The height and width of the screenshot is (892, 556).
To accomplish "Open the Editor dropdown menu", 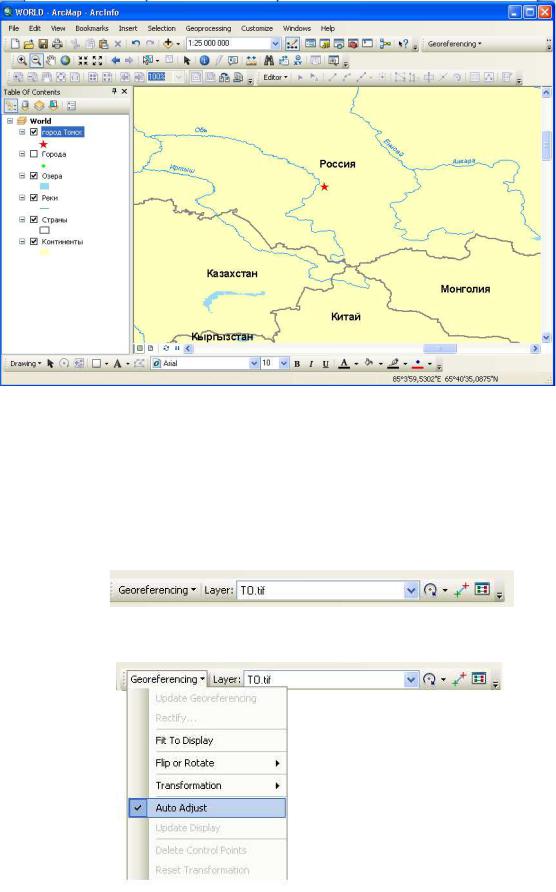I will [x=275, y=77].
